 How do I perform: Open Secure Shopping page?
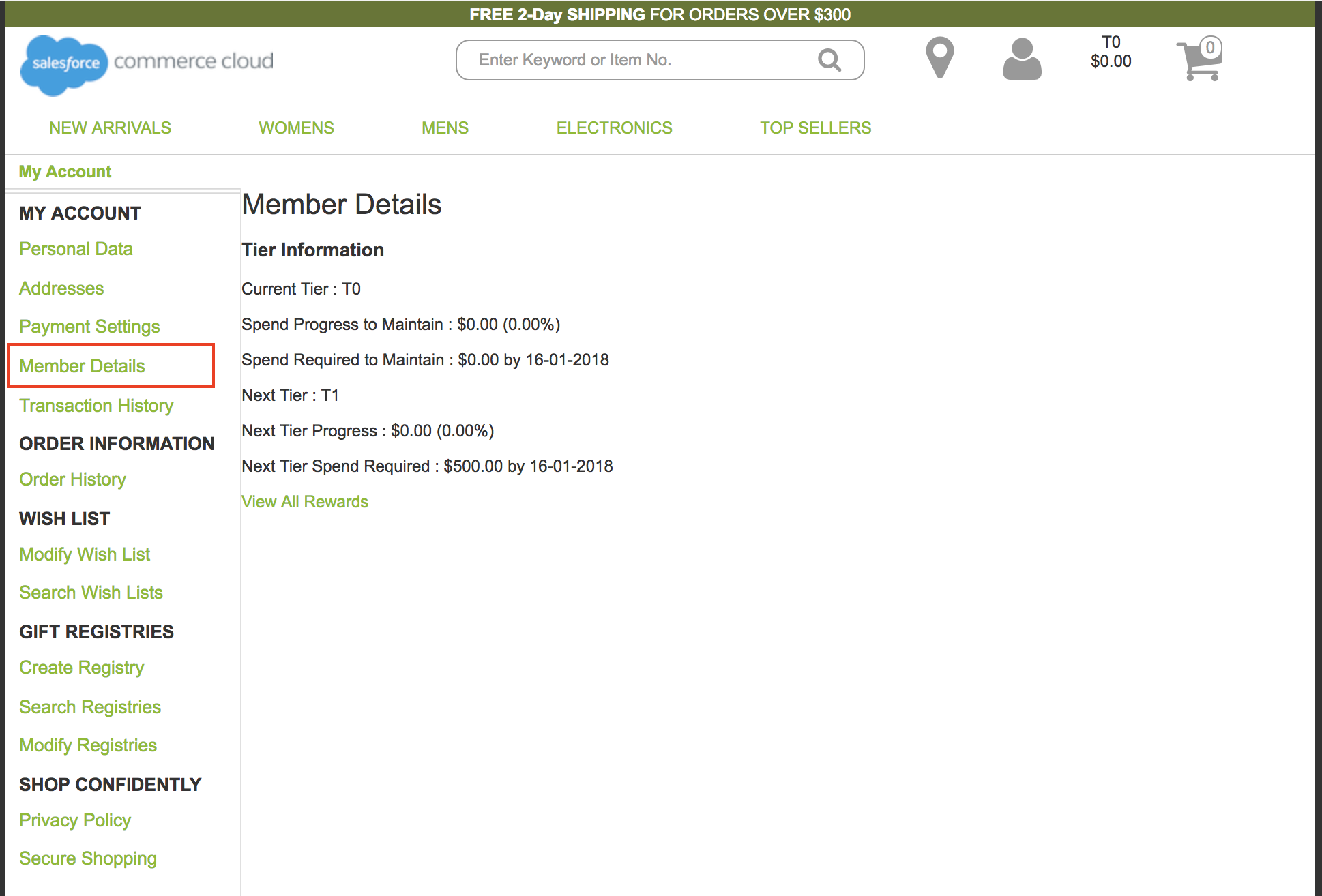(88, 858)
